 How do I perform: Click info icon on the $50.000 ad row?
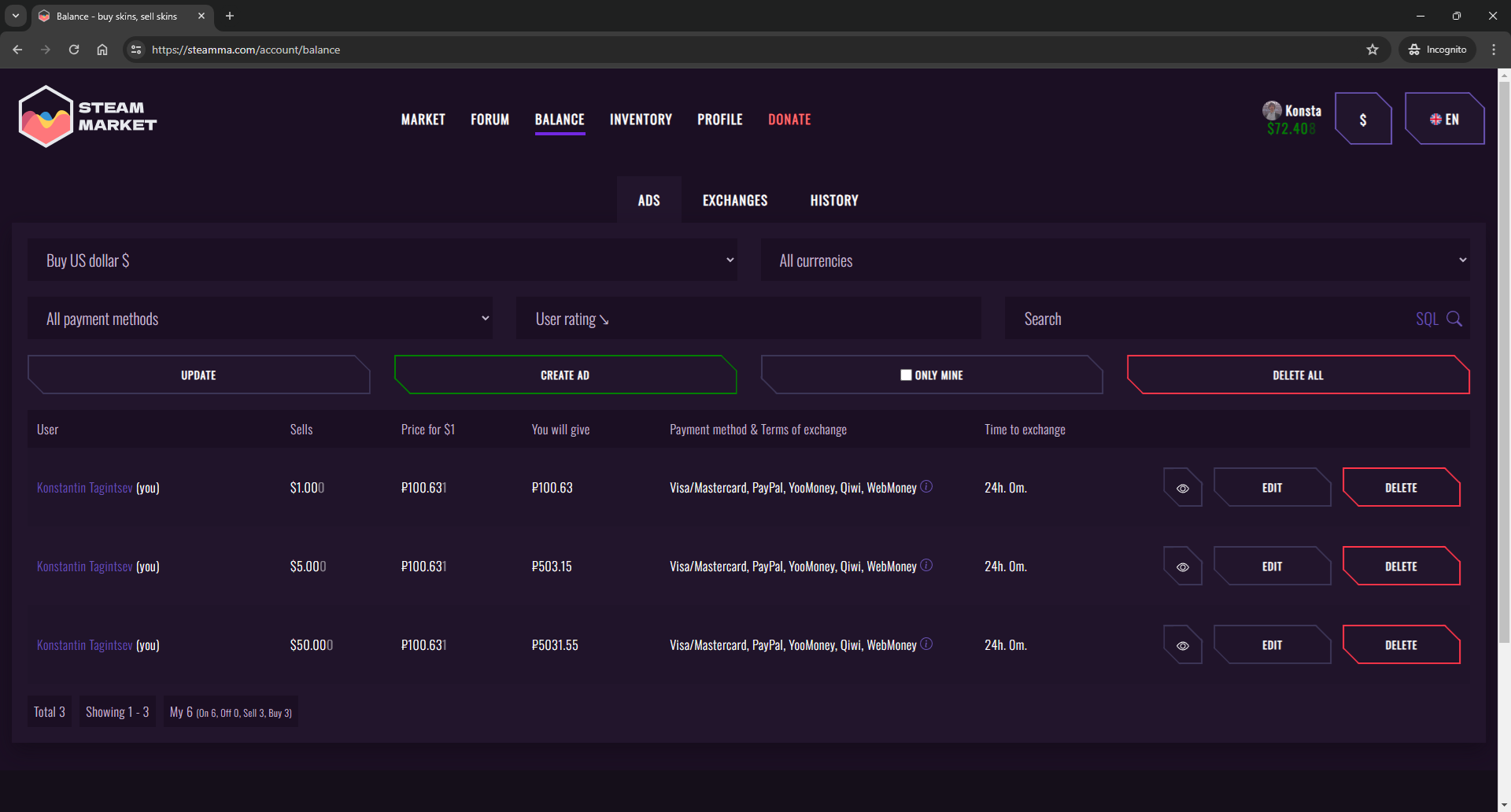click(x=926, y=644)
